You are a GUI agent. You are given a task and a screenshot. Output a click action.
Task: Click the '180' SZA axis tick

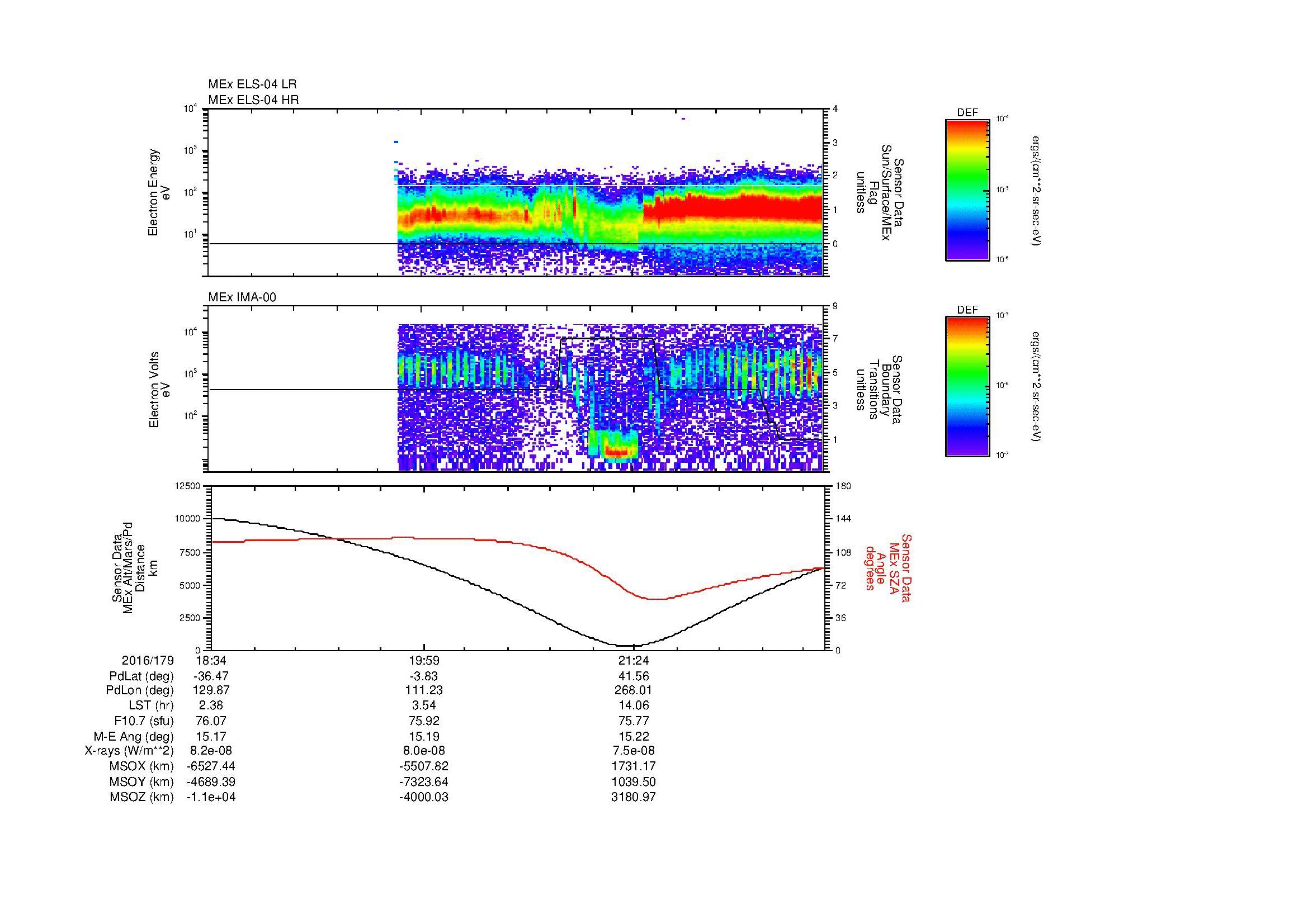(844, 486)
